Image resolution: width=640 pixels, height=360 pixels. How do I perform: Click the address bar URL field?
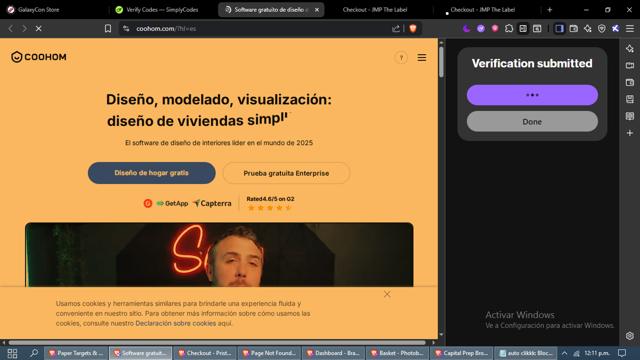coord(261,29)
